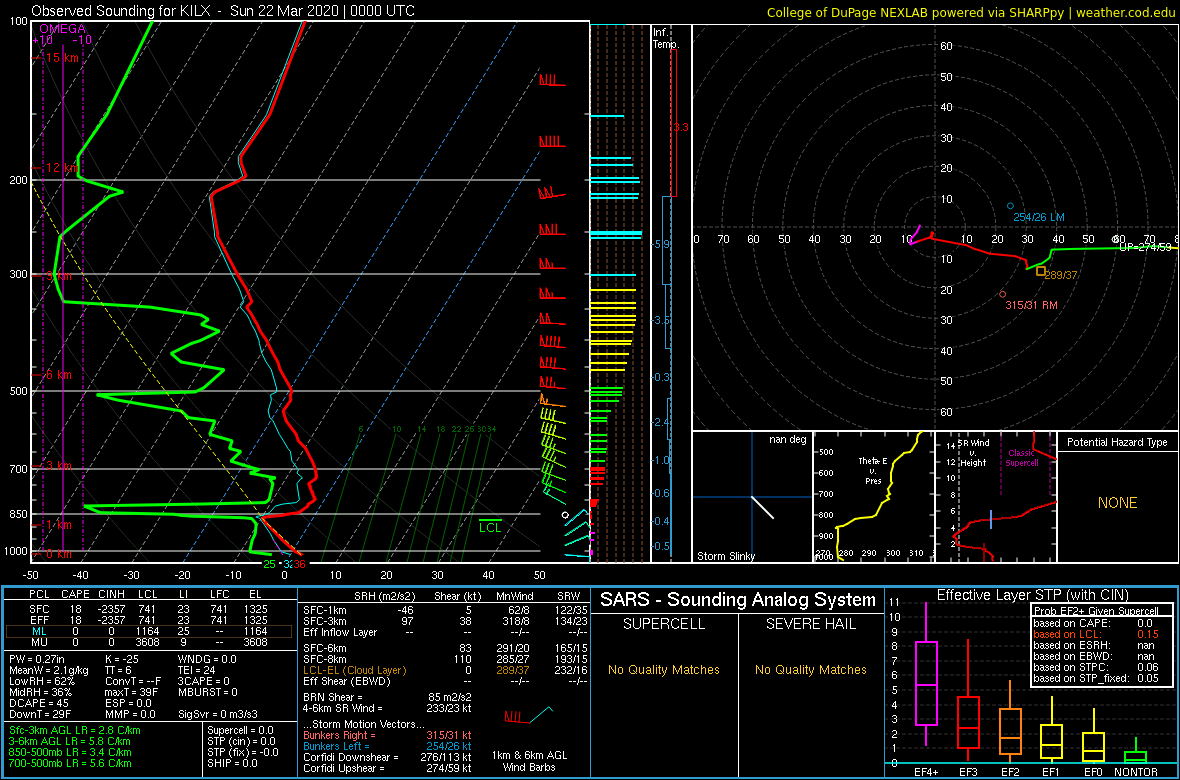1180x780 pixels.
Task: Click the 'UP=274/59' hodograph label
Action: [1145, 246]
